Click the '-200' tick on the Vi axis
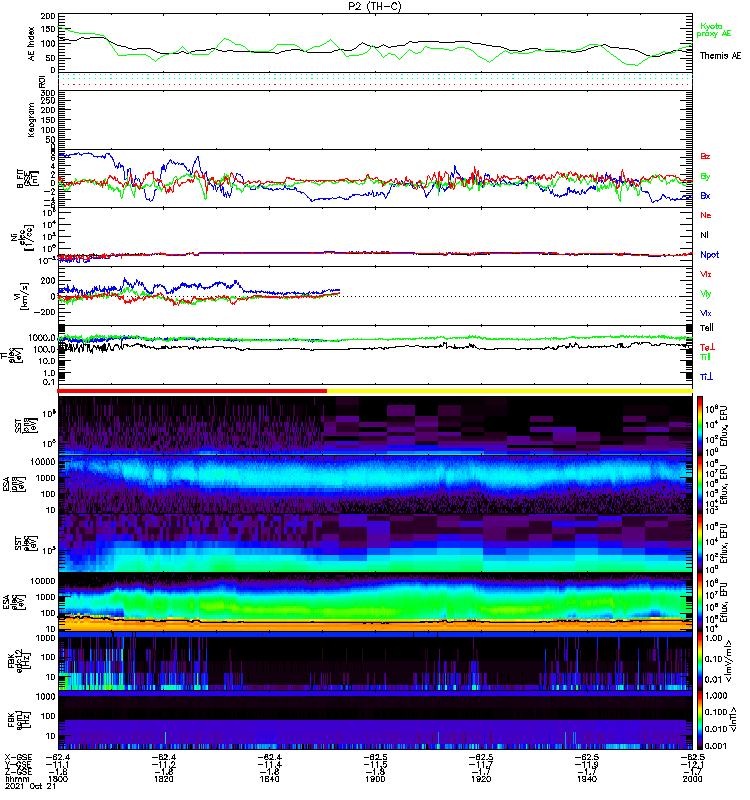Screen dimensions: 750x800 click(46, 312)
